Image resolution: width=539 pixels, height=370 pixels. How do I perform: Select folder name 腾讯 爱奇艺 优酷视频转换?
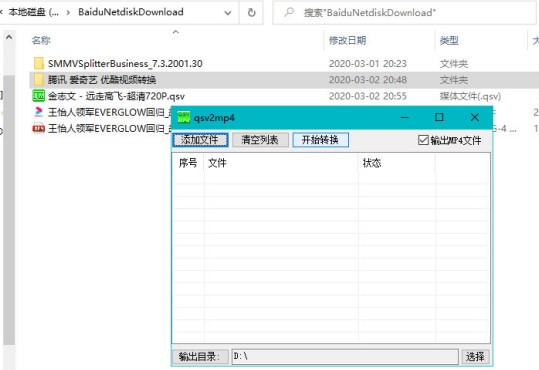102,80
